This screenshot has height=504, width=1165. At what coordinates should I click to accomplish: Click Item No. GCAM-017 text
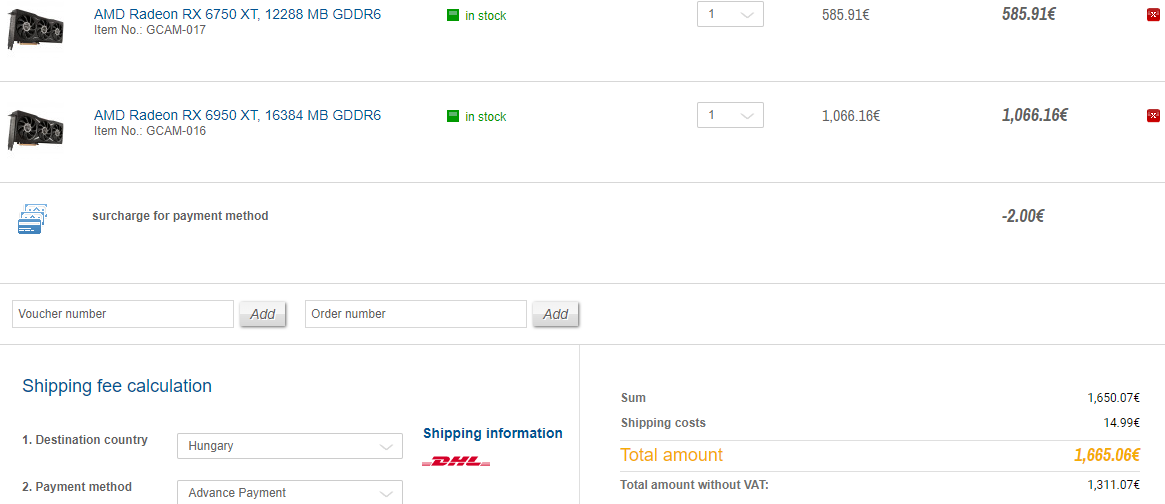(x=149, y=30)
